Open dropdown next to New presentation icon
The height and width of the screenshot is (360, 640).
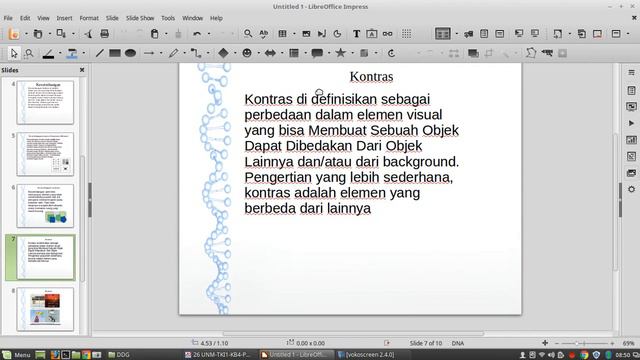point(26,34)
